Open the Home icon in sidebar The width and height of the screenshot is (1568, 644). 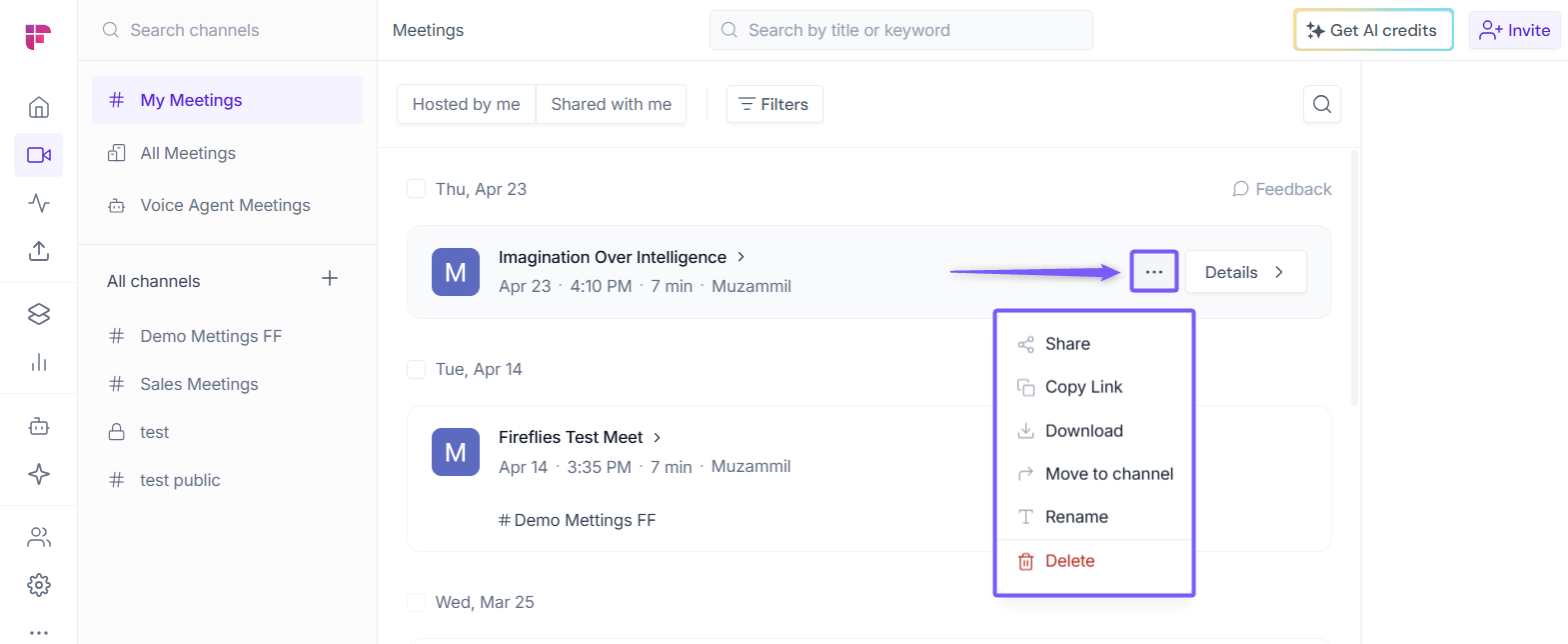click(x=39, y=107)
